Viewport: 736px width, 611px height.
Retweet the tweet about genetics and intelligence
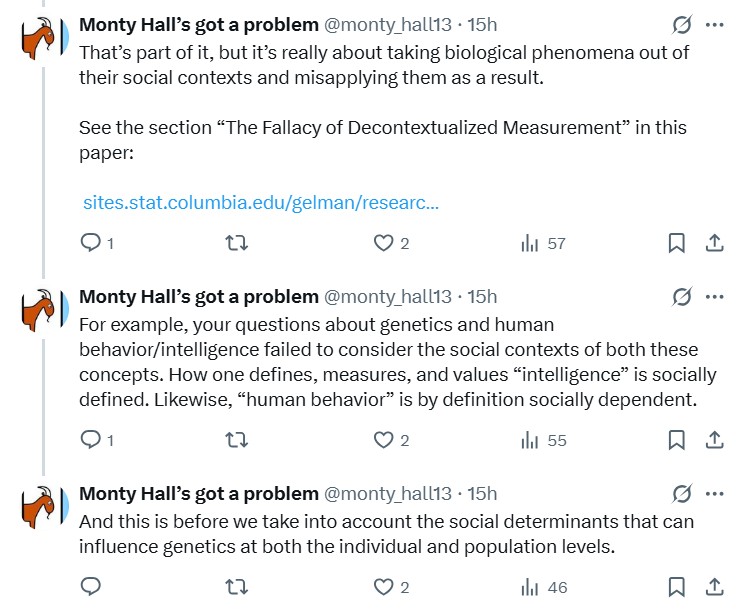coord(236,440)
